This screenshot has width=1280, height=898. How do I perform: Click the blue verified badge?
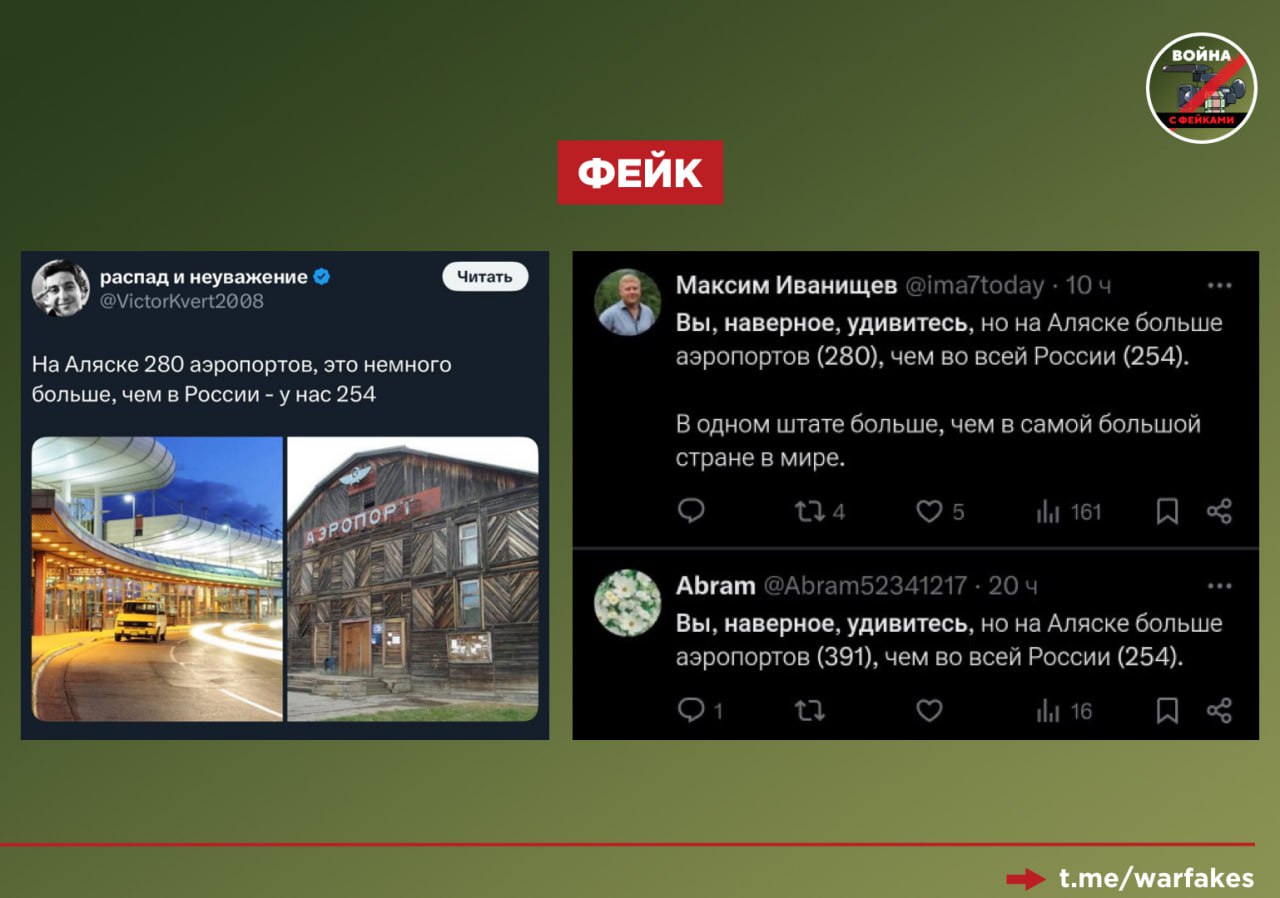(322, 277)
